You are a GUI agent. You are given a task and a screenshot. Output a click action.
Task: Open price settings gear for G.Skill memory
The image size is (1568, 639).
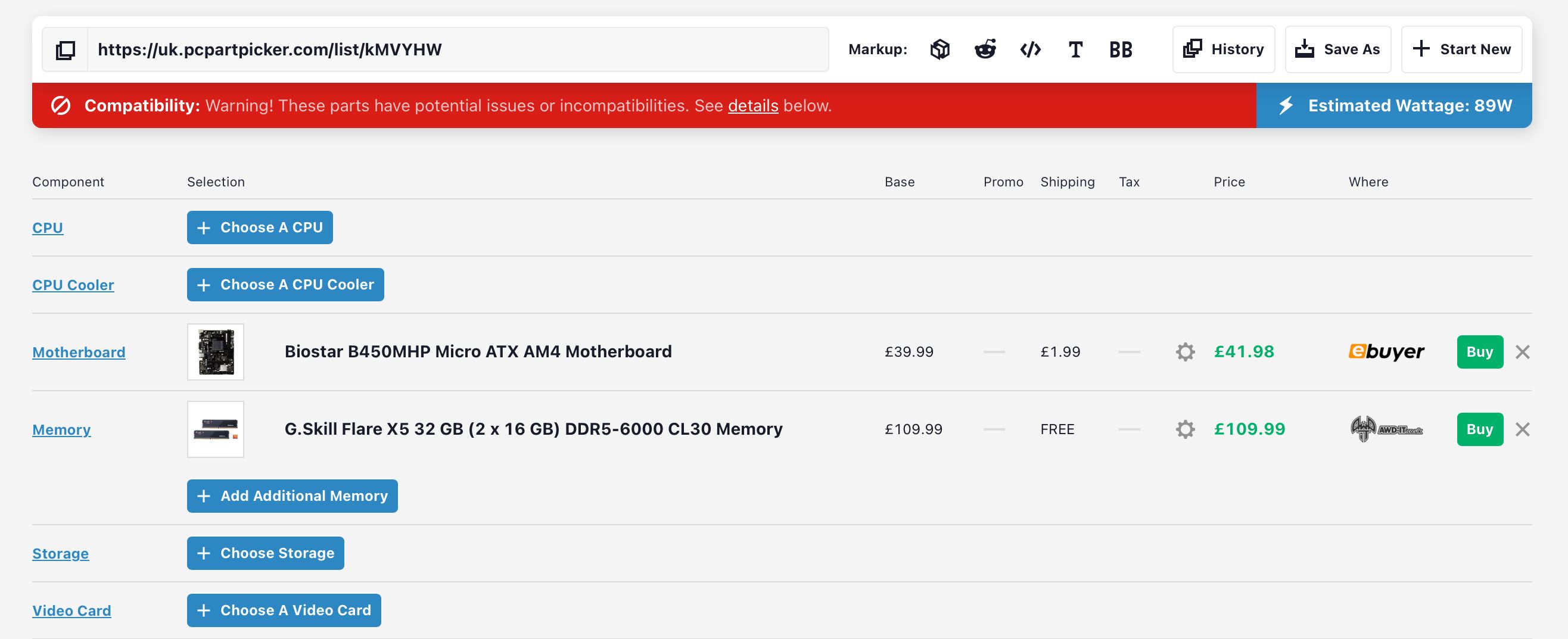pyautogui.click(x=1184, y=429)
